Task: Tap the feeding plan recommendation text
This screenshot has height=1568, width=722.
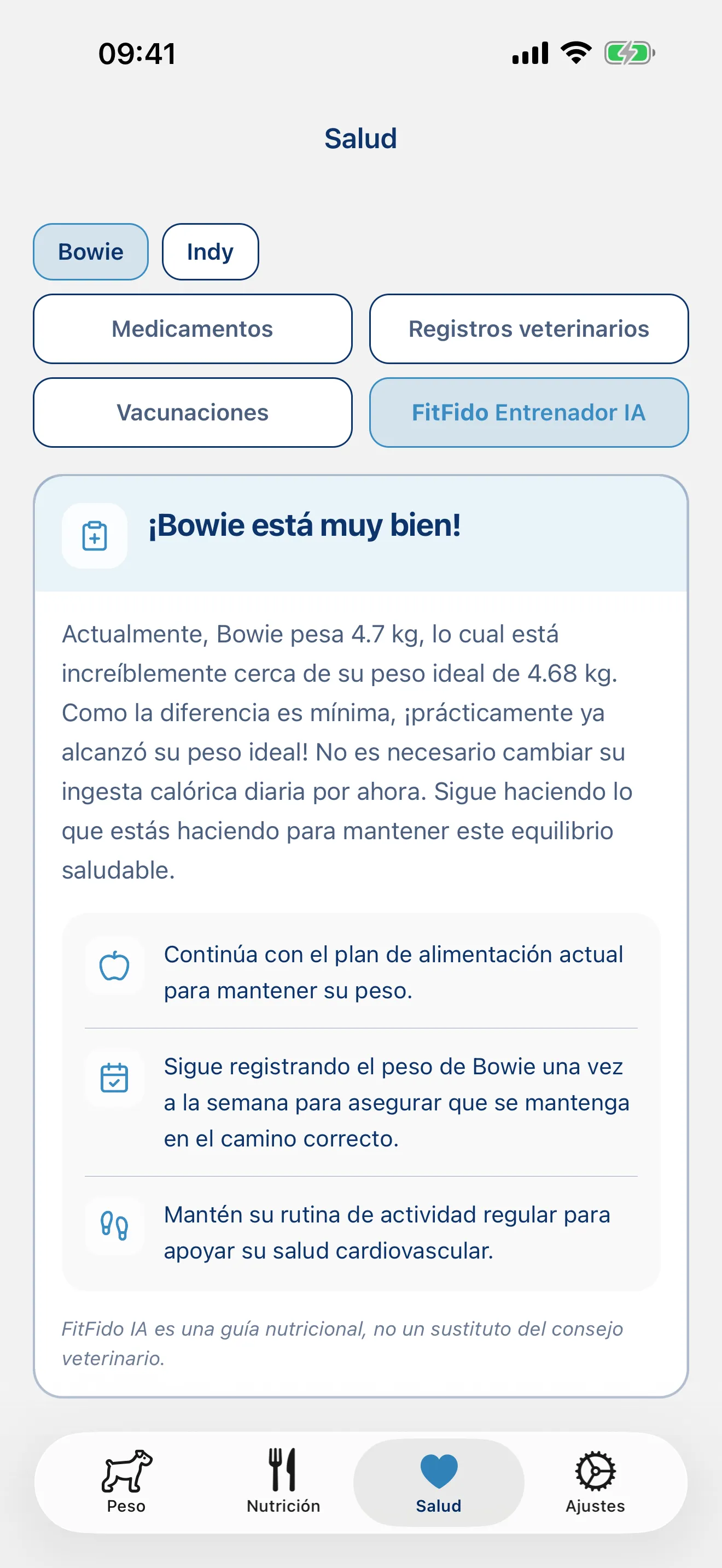Action: click(393, 972)
